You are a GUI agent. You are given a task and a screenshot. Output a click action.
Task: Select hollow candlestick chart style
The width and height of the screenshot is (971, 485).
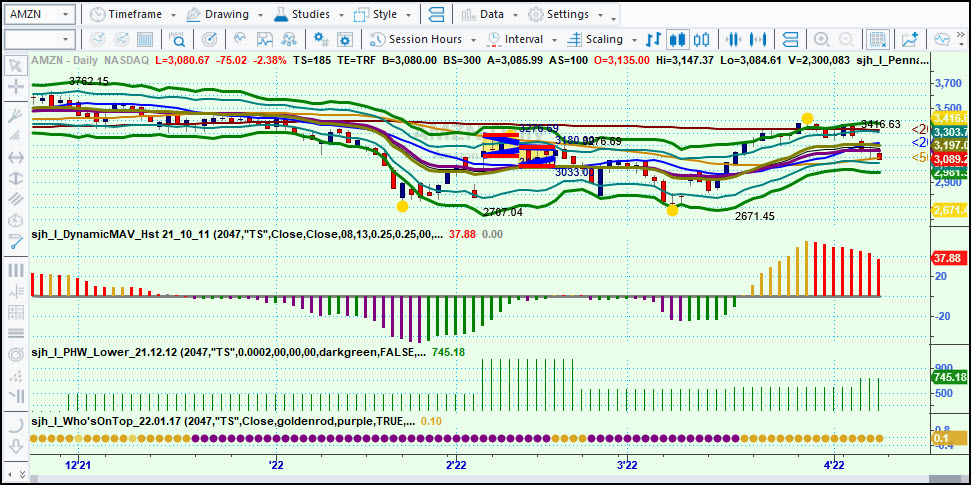pyautogui.click(x=701, y=40)
